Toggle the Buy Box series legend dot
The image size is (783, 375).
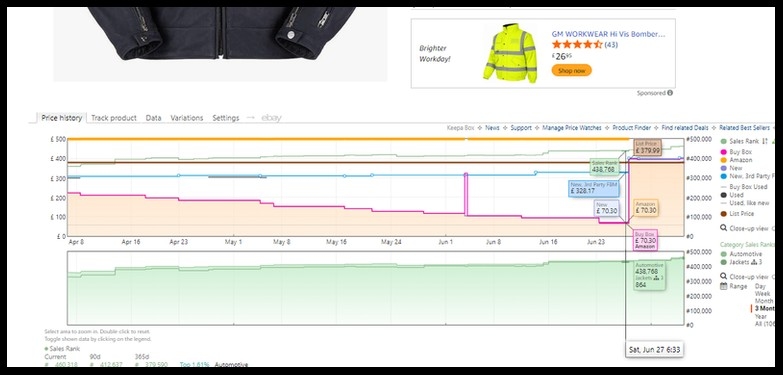tap(724, 152)
